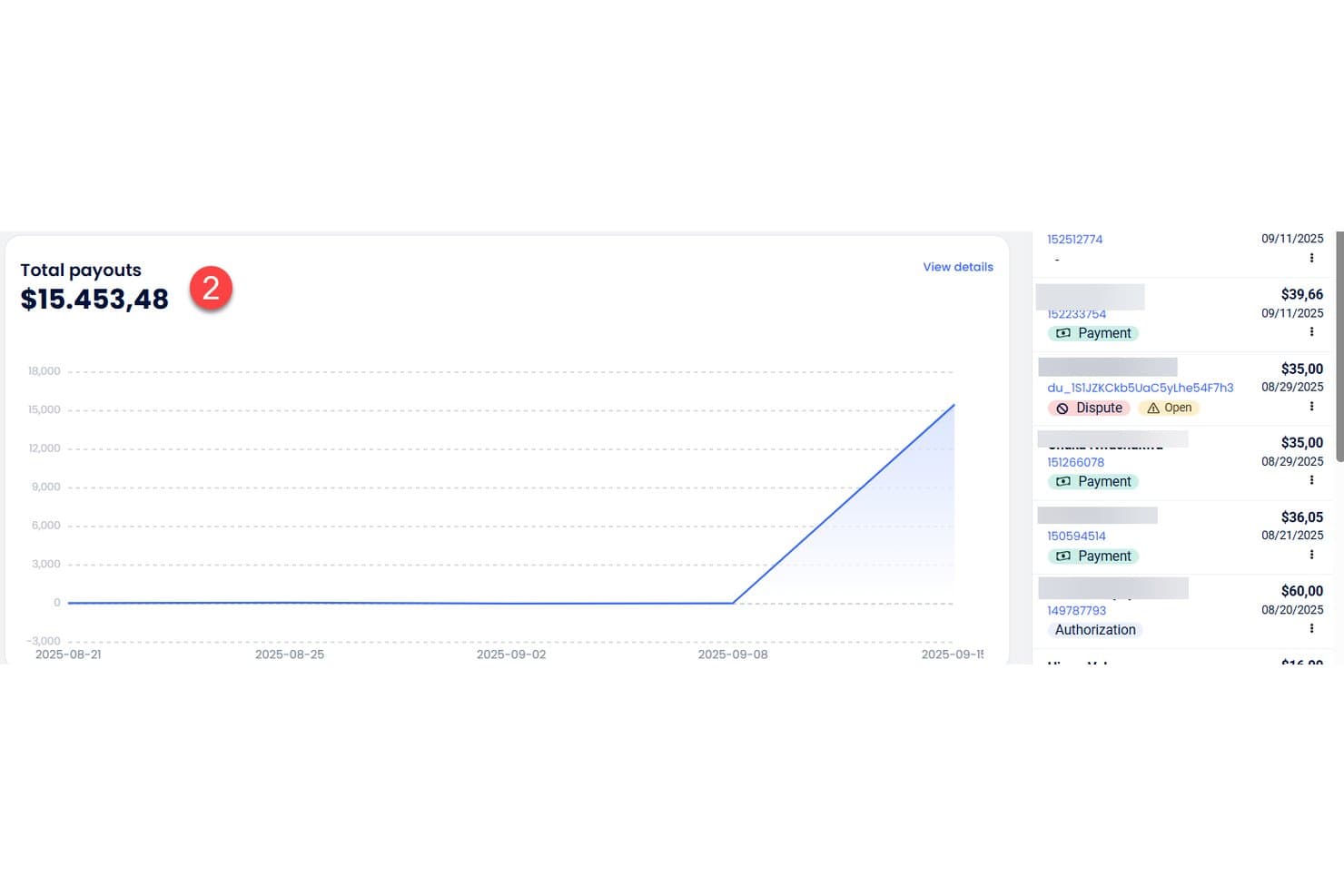Click the Authorization status badge
Image resolution: width=1344 pixels, height=896 pixels.
pos(1095,630)
